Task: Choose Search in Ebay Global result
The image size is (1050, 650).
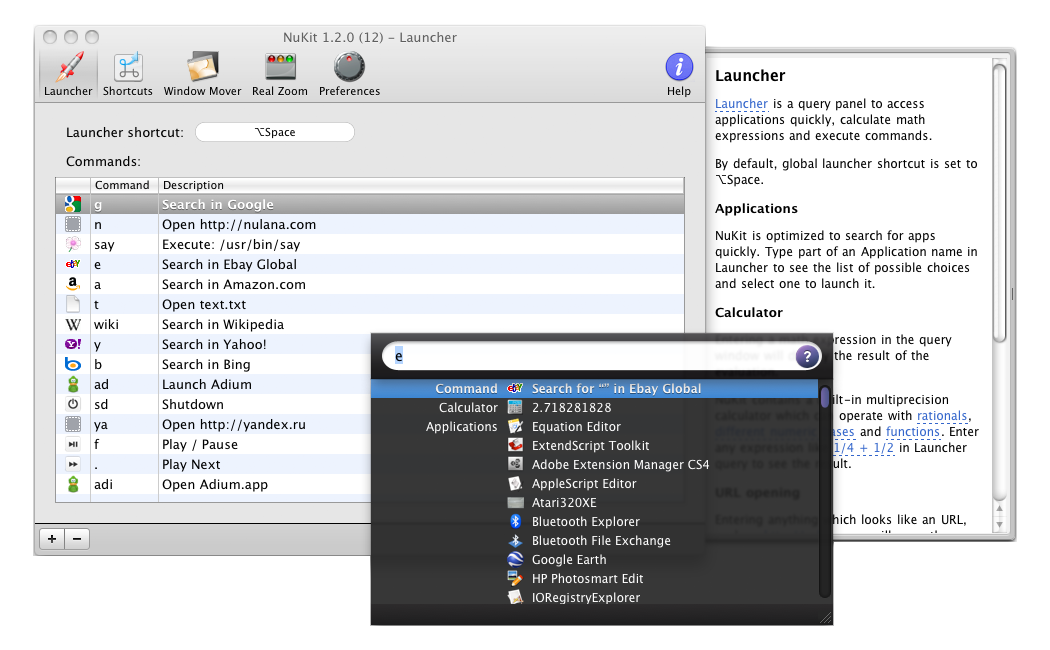Action: 616,389
